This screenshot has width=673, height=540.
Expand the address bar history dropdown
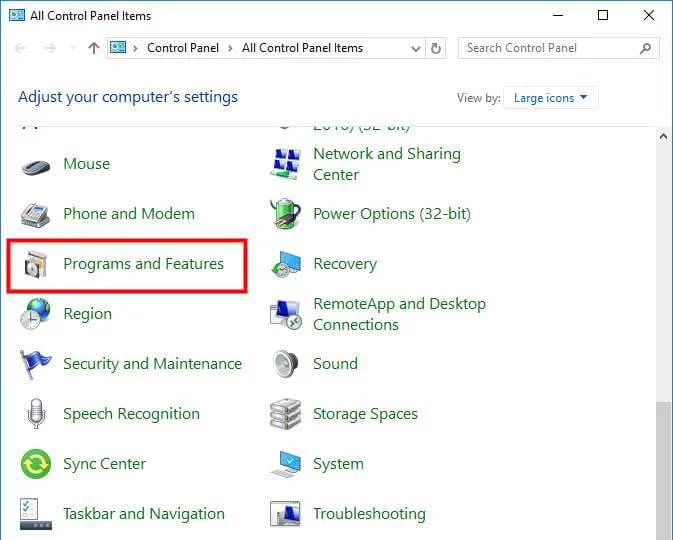click(x=415, y=49)
